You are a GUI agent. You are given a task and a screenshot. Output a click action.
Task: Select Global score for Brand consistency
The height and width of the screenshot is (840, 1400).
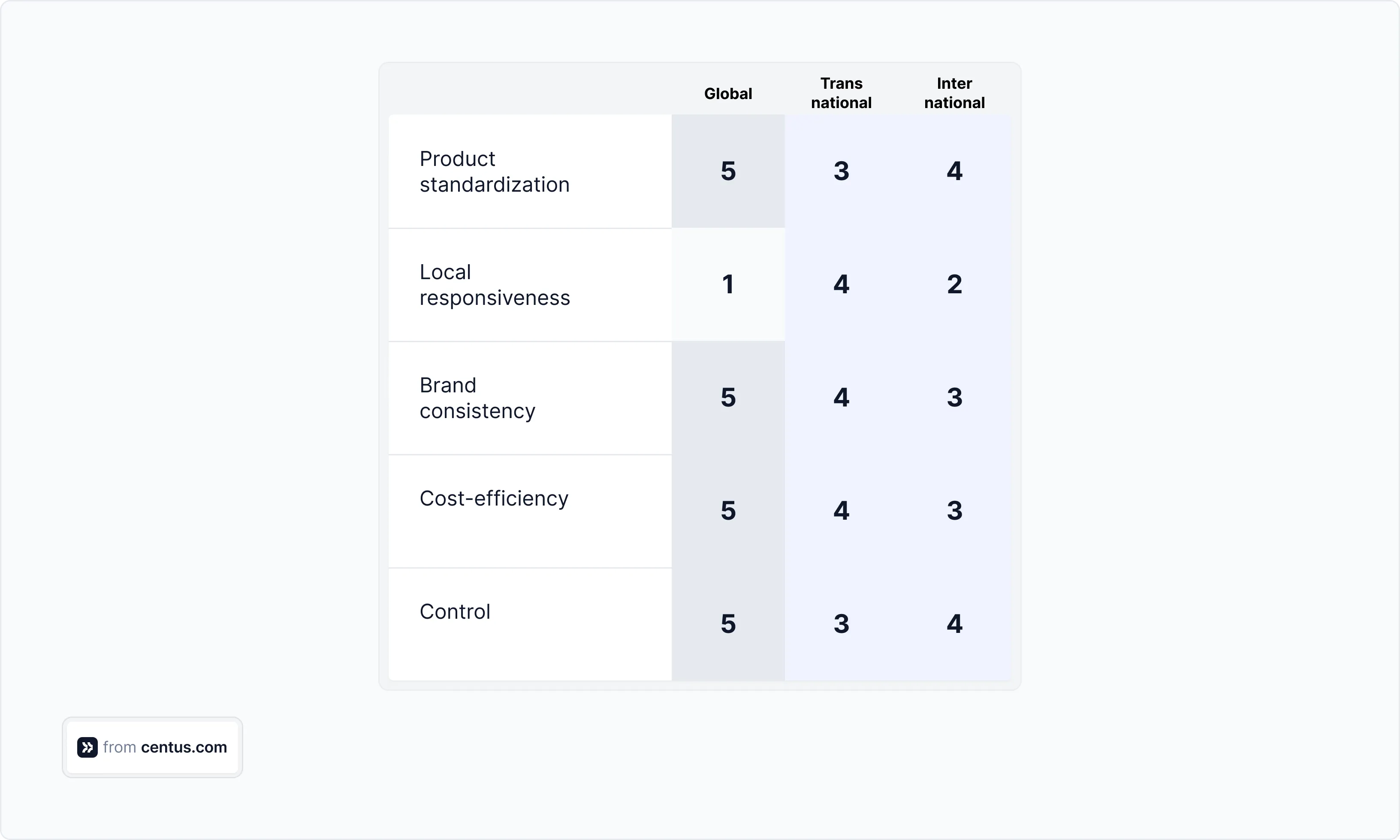728,397
